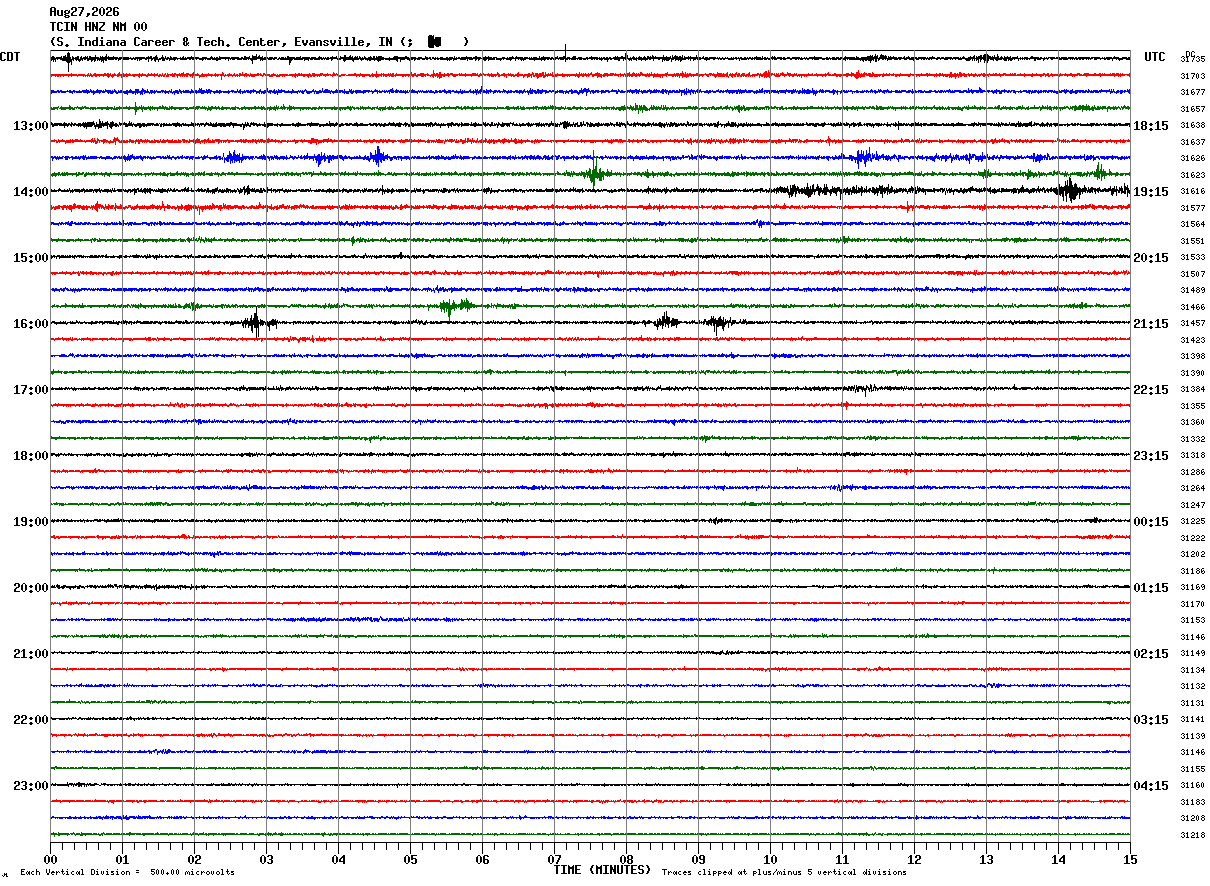The image size is (1210, 886).
Task: Click the black burst on the 16:00 trace near minute 03
Action: pos(258,322)
